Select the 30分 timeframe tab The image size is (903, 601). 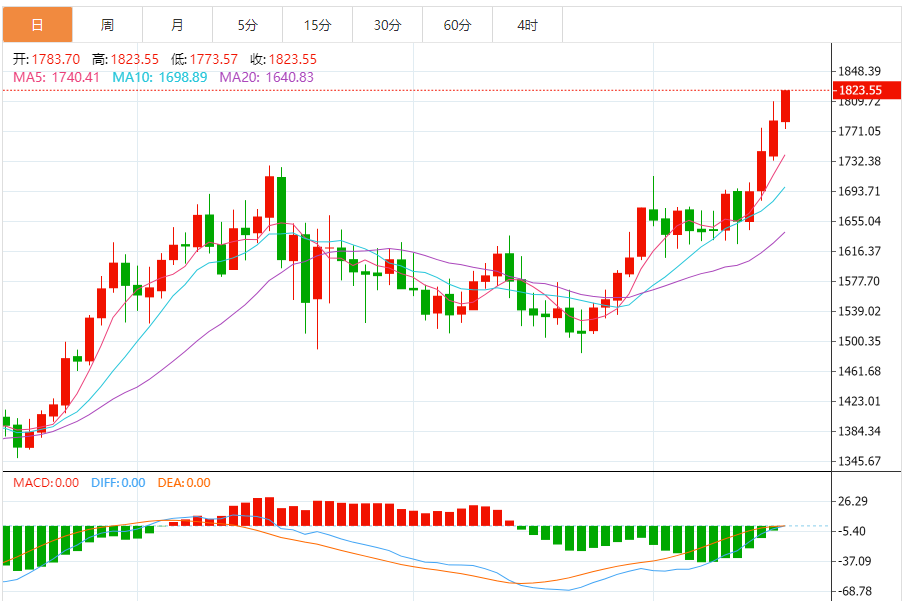coord(387,25)
